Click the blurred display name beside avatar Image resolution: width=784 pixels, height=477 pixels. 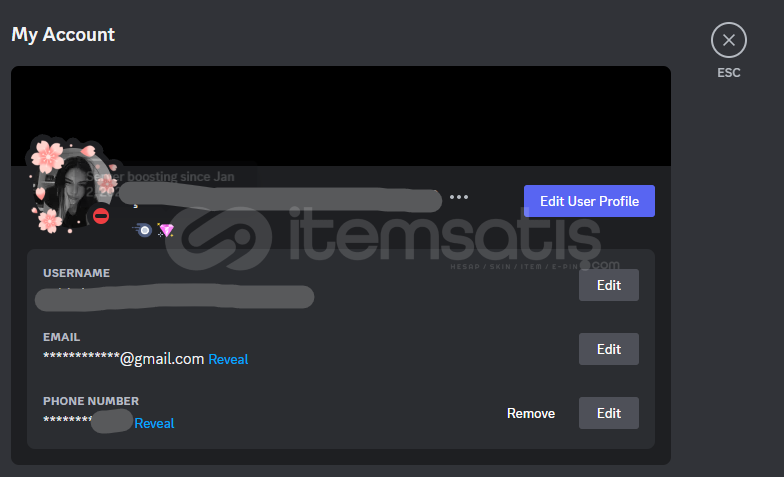point(280,198)
